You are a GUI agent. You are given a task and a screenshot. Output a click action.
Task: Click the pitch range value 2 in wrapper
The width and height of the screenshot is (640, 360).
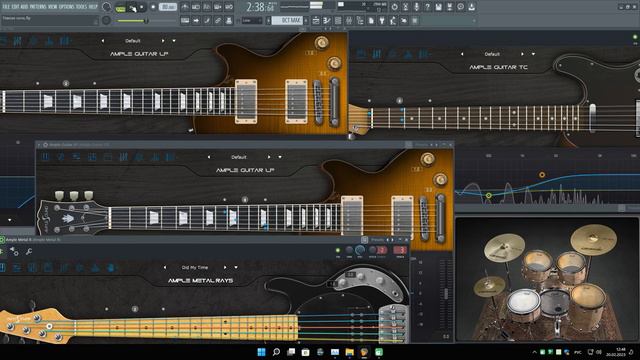[x=381, y=250]
